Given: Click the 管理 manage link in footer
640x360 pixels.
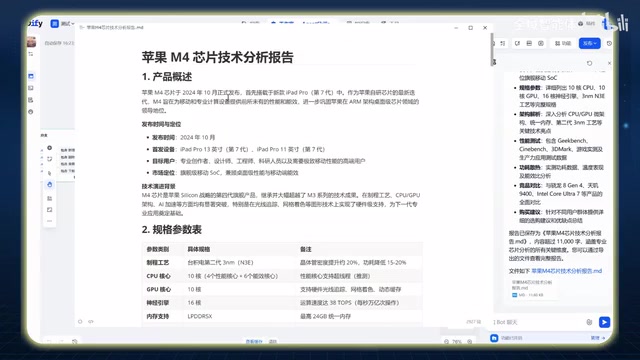Looking at the screenshot, I should point(598,338).
